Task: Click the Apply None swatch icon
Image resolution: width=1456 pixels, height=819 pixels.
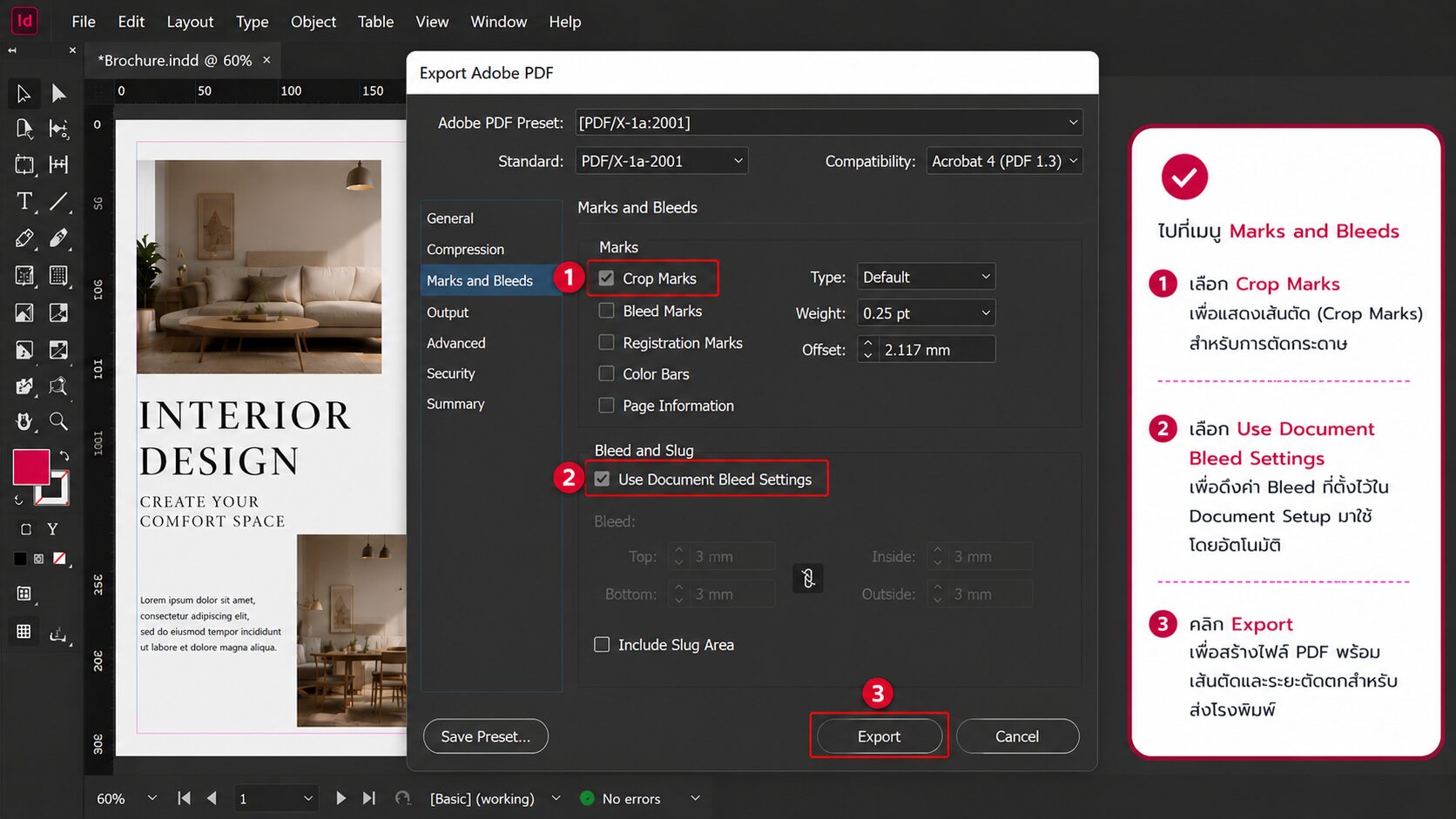Action: pyautogui.click(x=59, y=559)
